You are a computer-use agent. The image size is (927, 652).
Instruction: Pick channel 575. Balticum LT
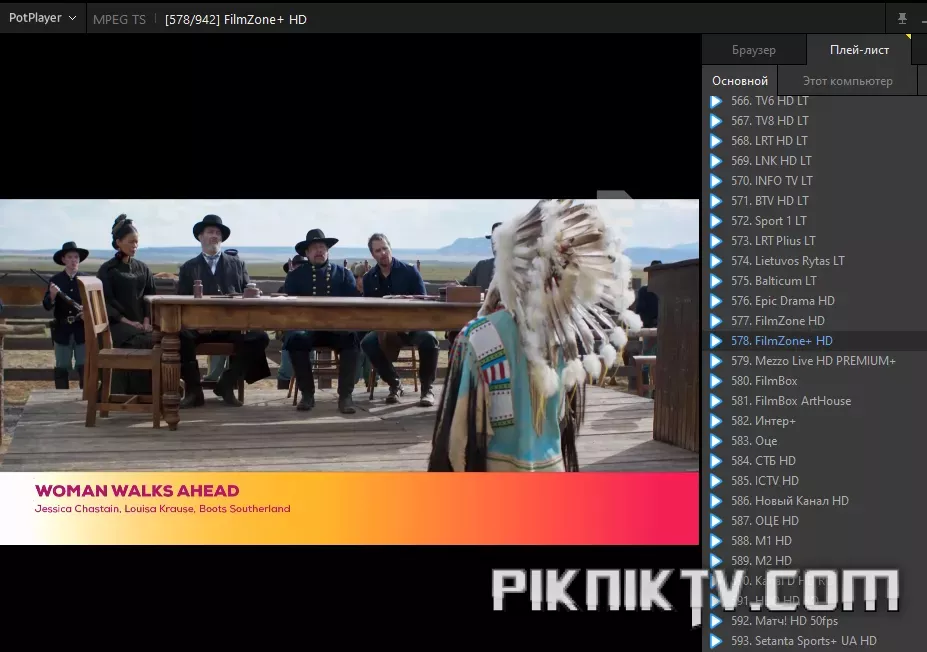pos(773,281)
